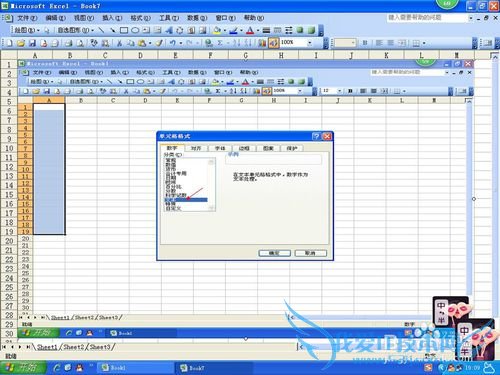
Task: Pick the Fill Color bucket in Book7's drawing toolbar
Action: 217,30
